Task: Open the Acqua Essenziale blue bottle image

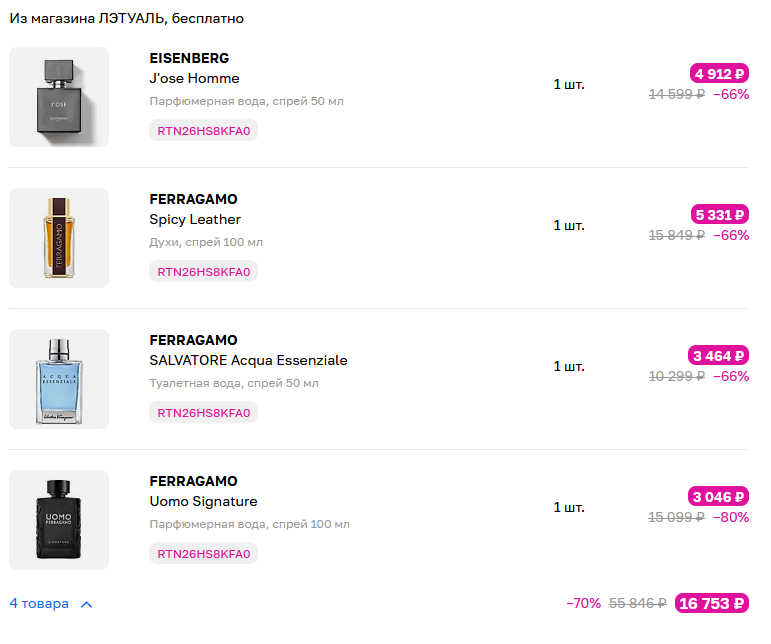Action: click(58, 379)
